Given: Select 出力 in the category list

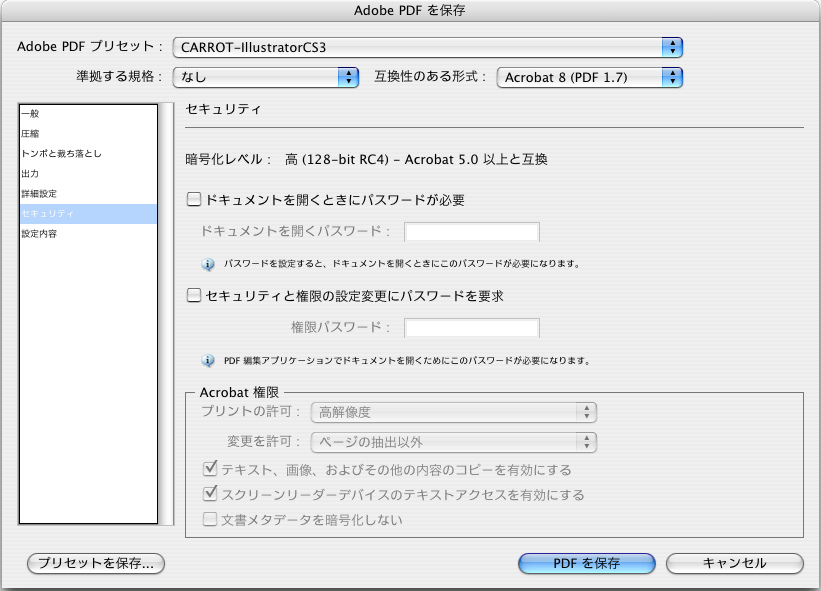Looking at the screenshot, I should coord(88,173).
